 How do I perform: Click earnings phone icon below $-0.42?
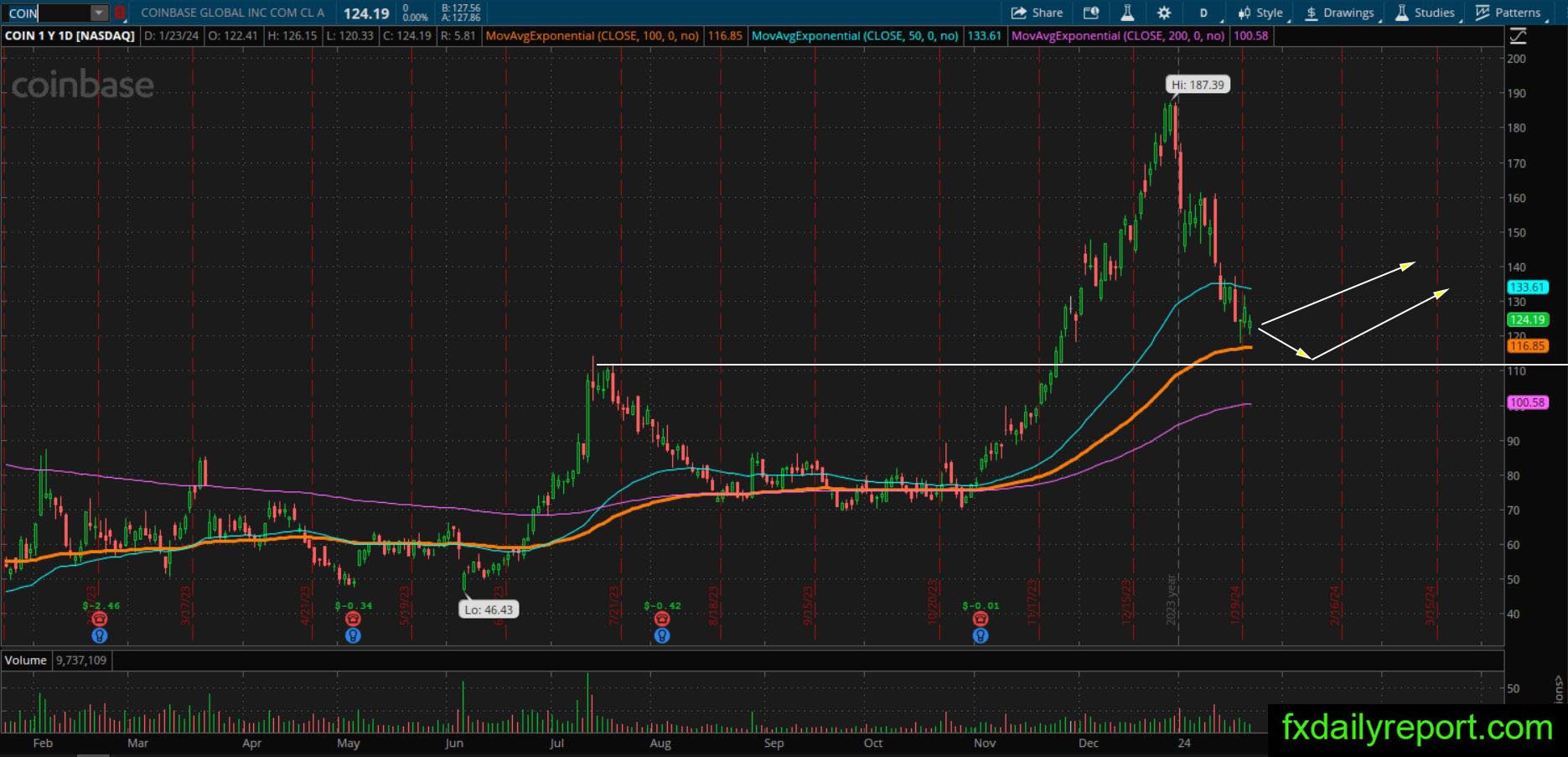(x=662, y=619)
